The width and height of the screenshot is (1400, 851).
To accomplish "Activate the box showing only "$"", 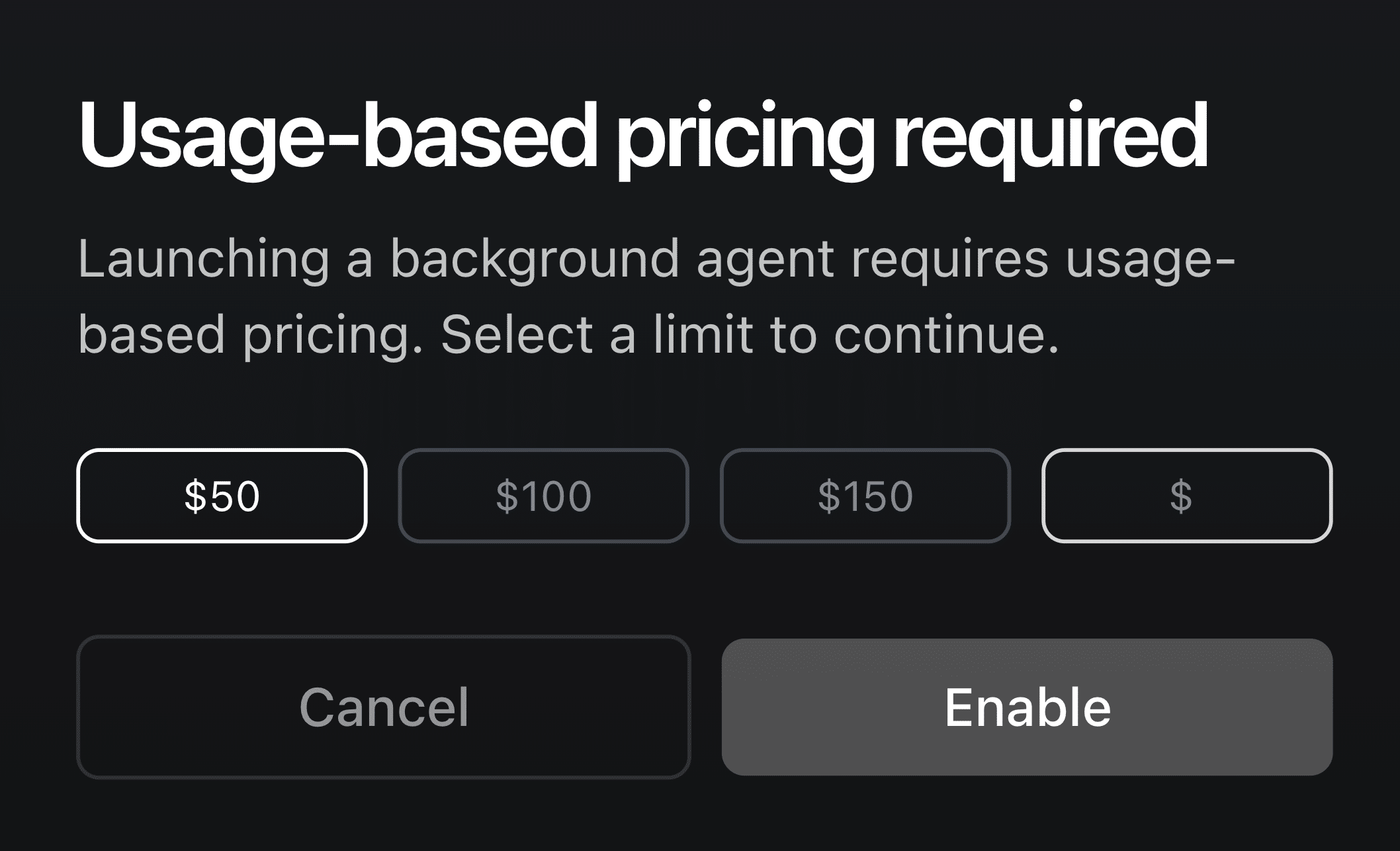I will tap(1187, 496).
